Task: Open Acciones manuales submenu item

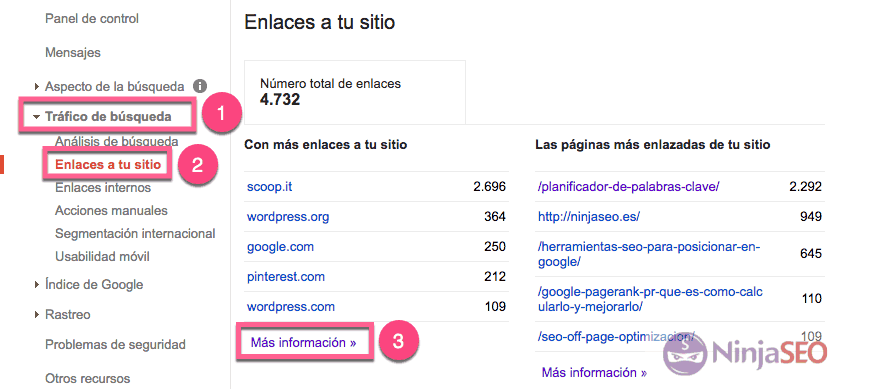Action: point(111,211)
